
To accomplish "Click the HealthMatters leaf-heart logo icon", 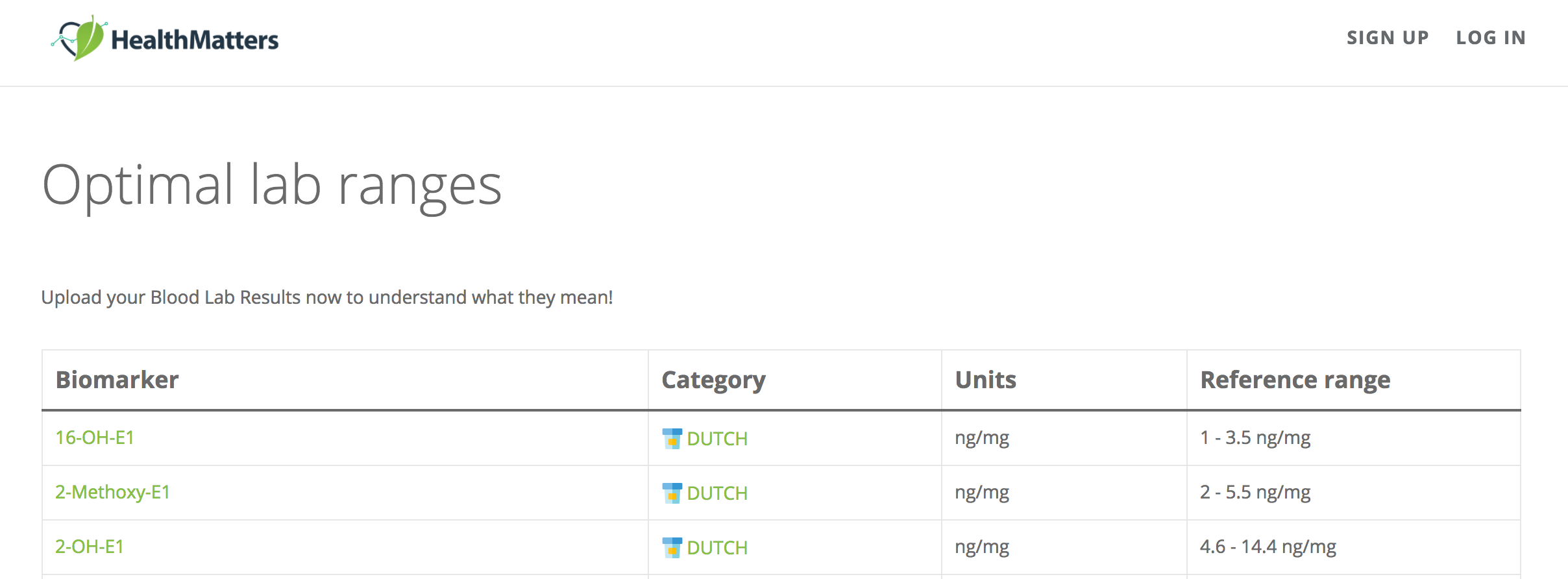I will (79, 38).
